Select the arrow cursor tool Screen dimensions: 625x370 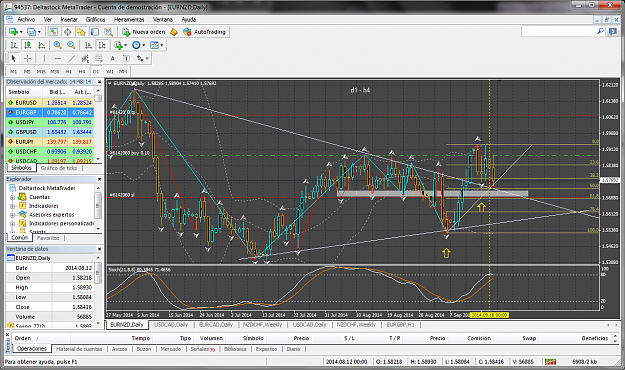point(14,58)
